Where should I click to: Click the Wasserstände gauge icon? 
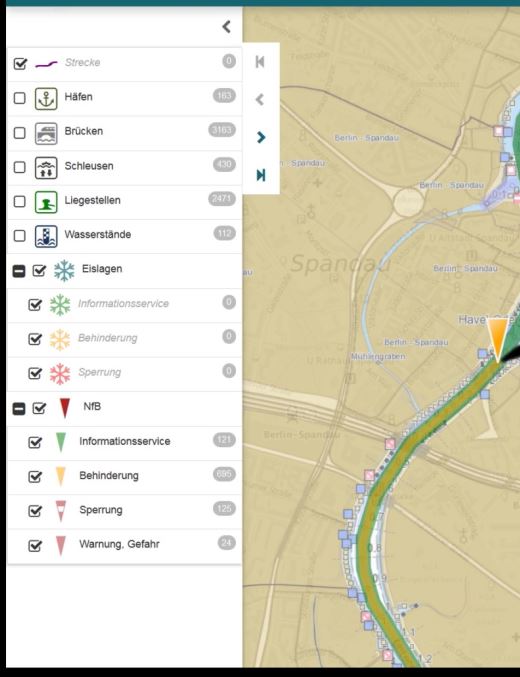[x=46, y=236]
